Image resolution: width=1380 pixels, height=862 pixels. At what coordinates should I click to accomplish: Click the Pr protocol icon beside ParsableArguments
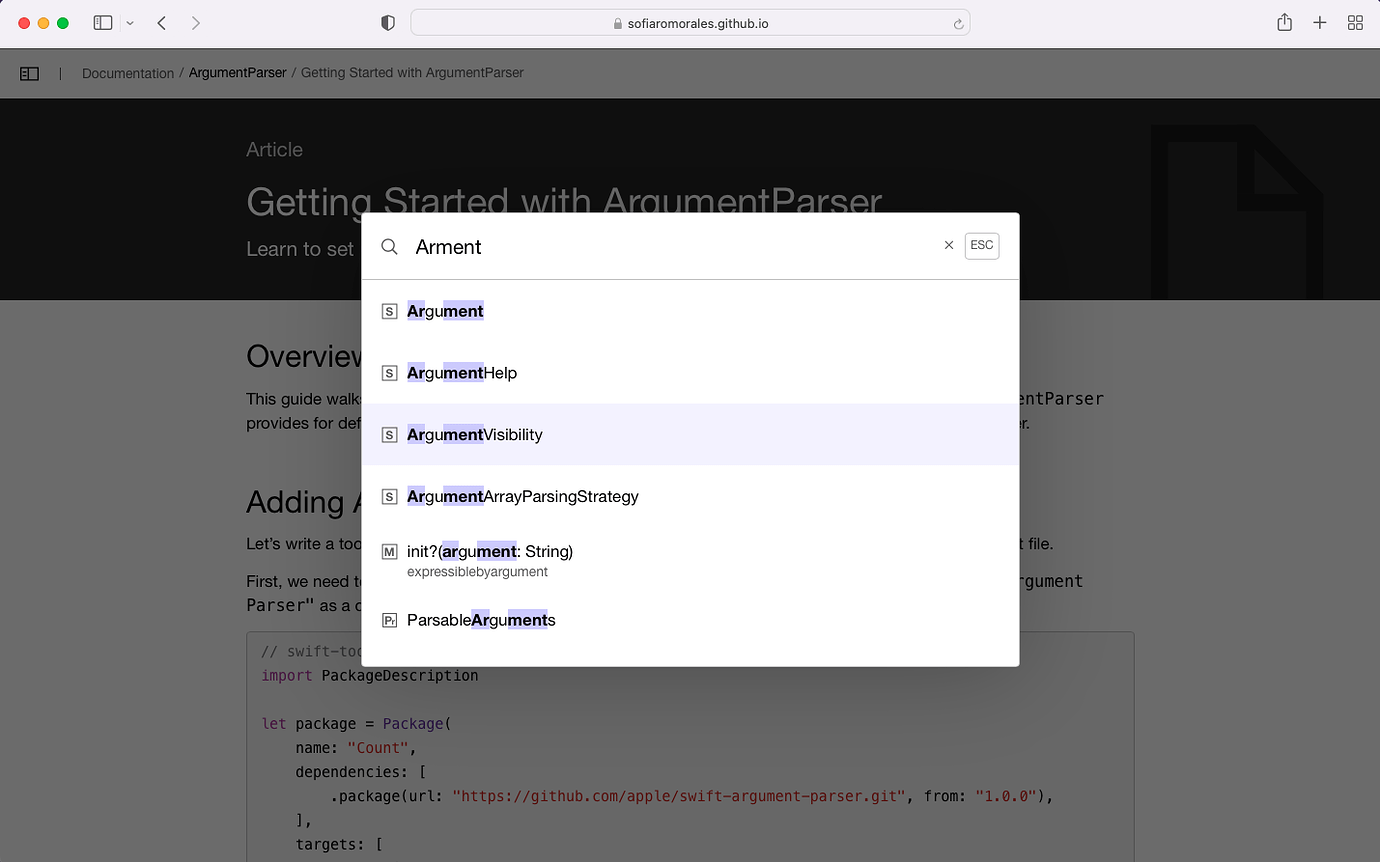[x=389, y=620]
